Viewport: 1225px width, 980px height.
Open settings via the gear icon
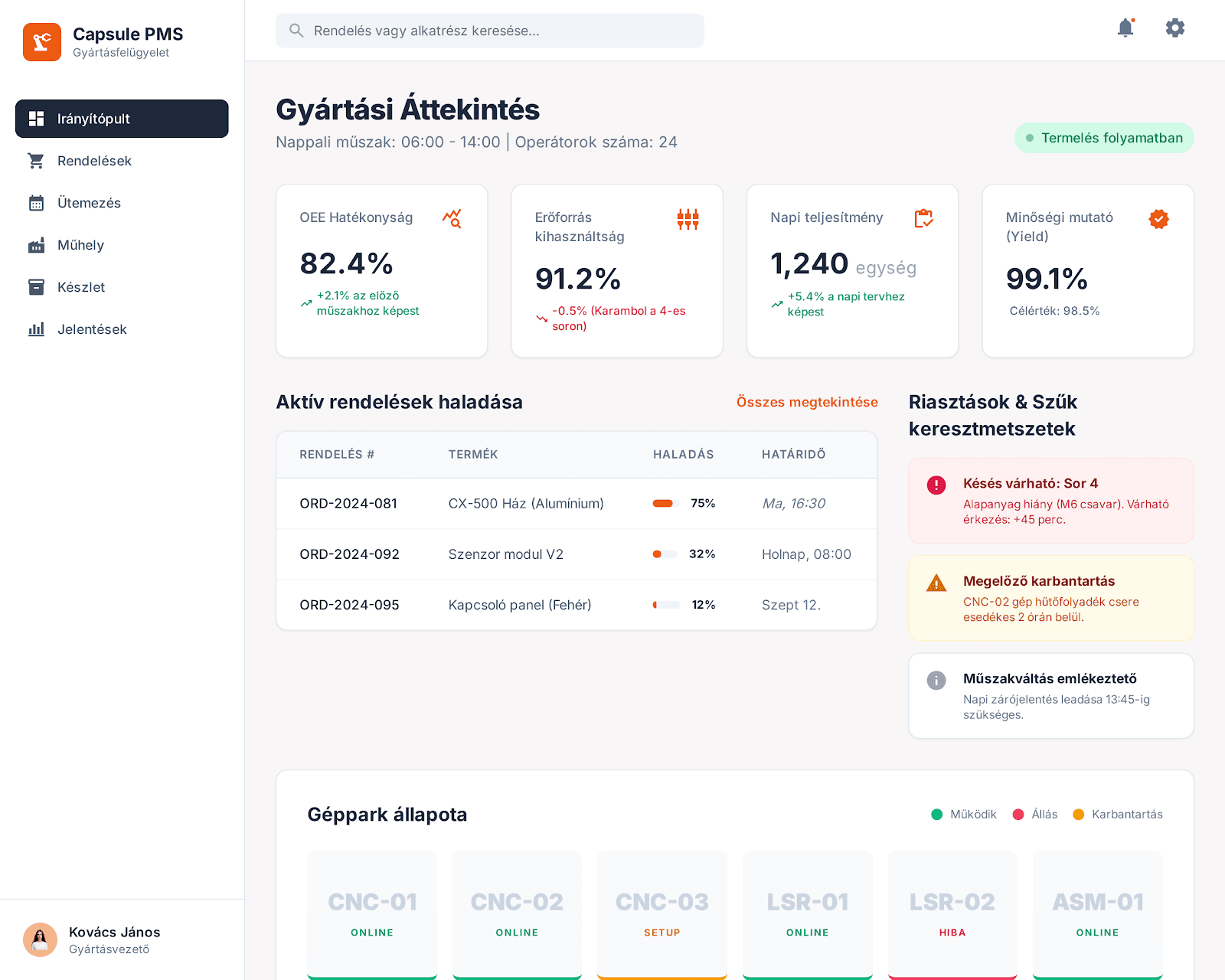[1174, 28]
